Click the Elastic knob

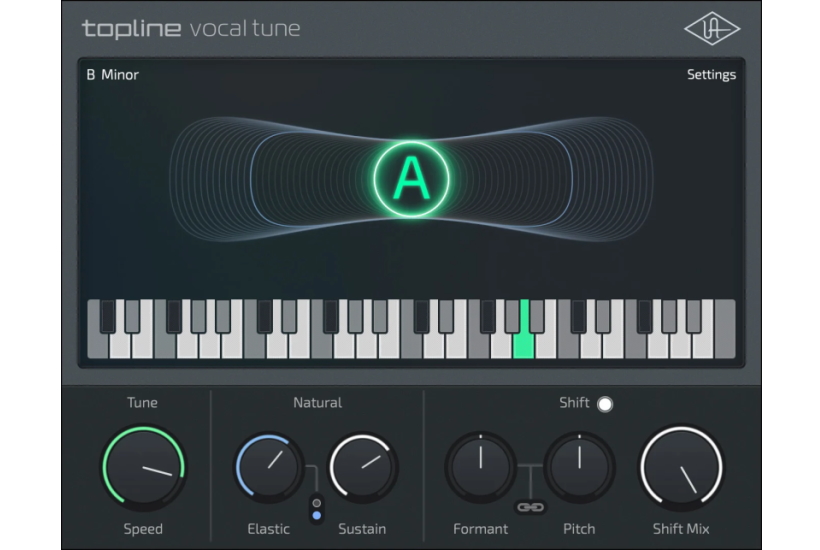[269, 466]
